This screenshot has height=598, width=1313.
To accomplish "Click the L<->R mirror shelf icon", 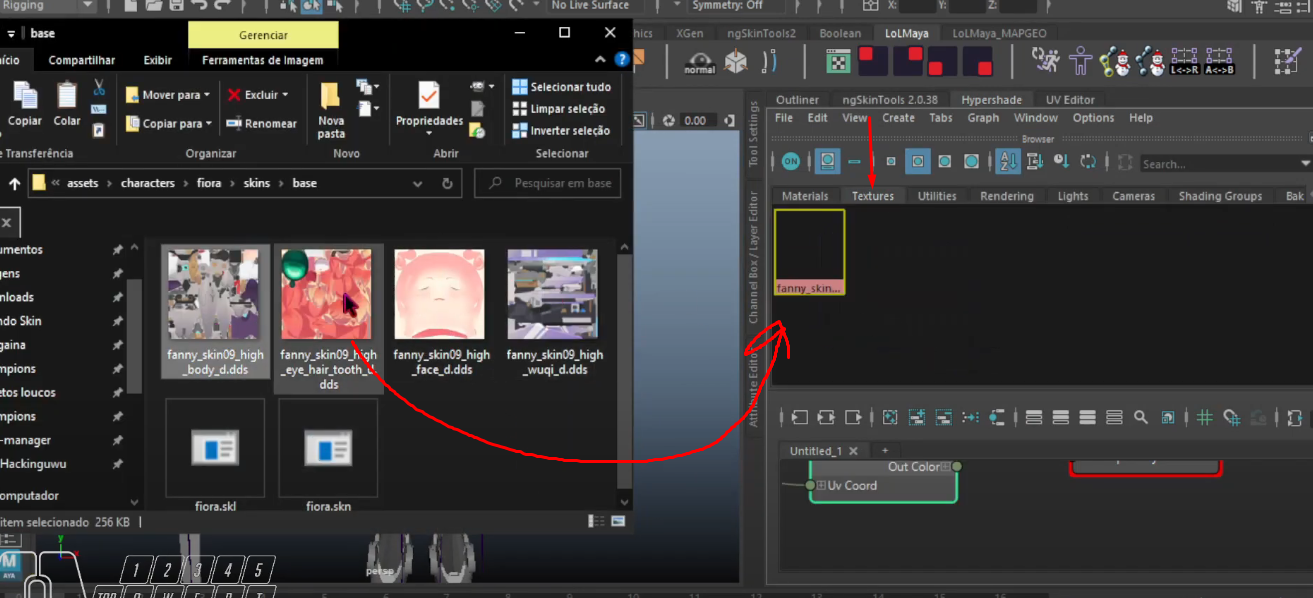I will click(1184, 62).
